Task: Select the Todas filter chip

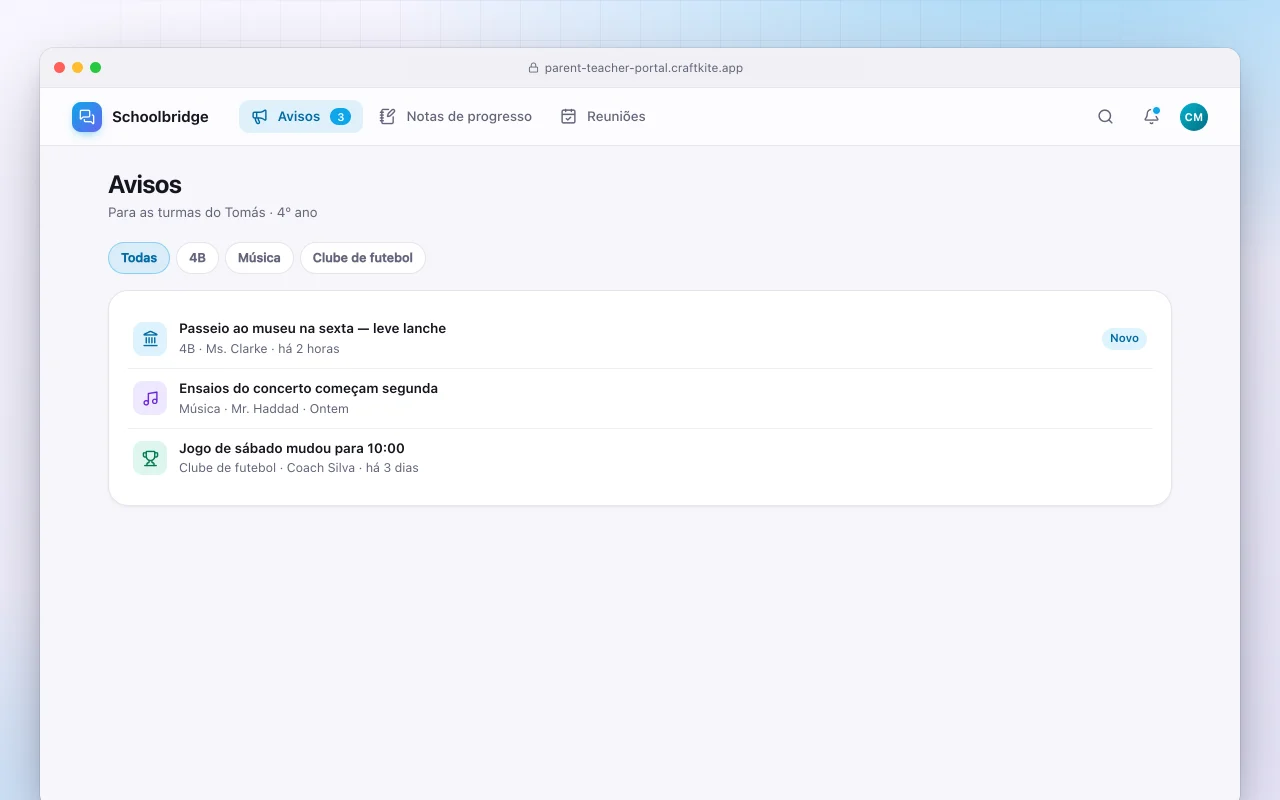Action: pyautogui.click(x=139, y=258)
